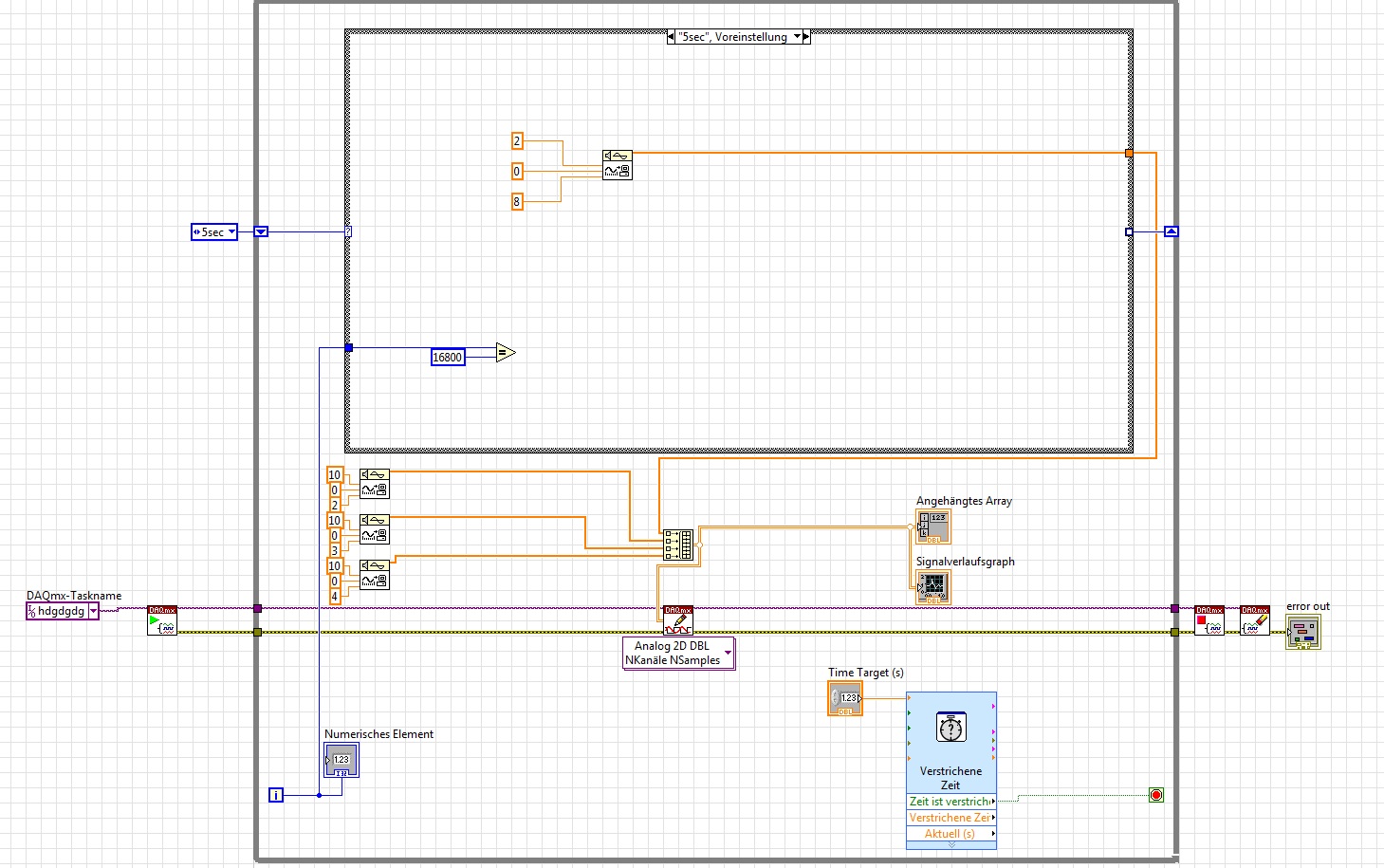Click the numeric constant 4
1384x868 pixels.
334,596
